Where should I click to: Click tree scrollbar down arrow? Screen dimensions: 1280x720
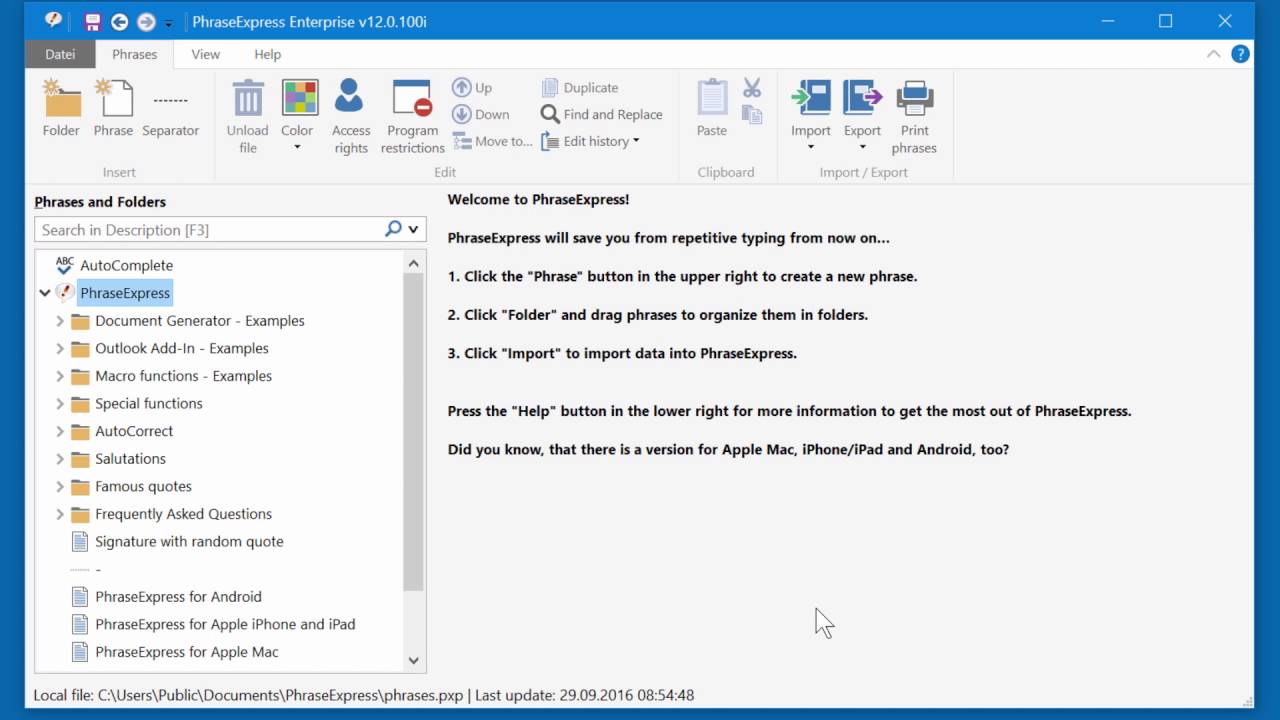click(x=414, y=661)
